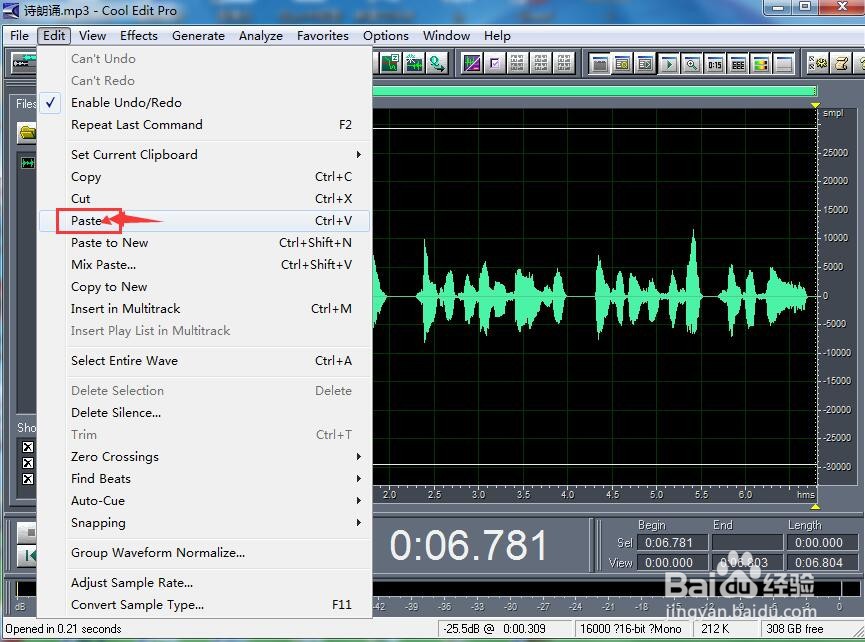Toggle the Play List window toolbar icon
The height and width of the screenshot is (642, 865).
point(645,64)
